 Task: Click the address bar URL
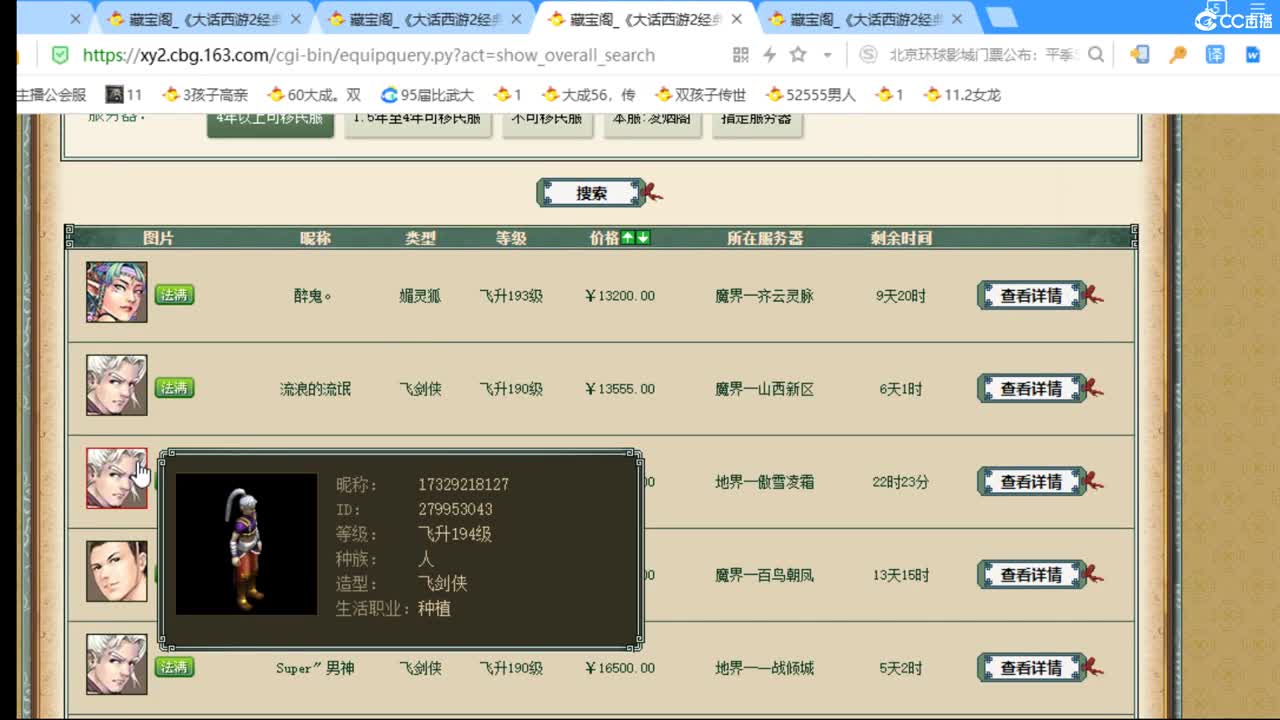(368, 56)
